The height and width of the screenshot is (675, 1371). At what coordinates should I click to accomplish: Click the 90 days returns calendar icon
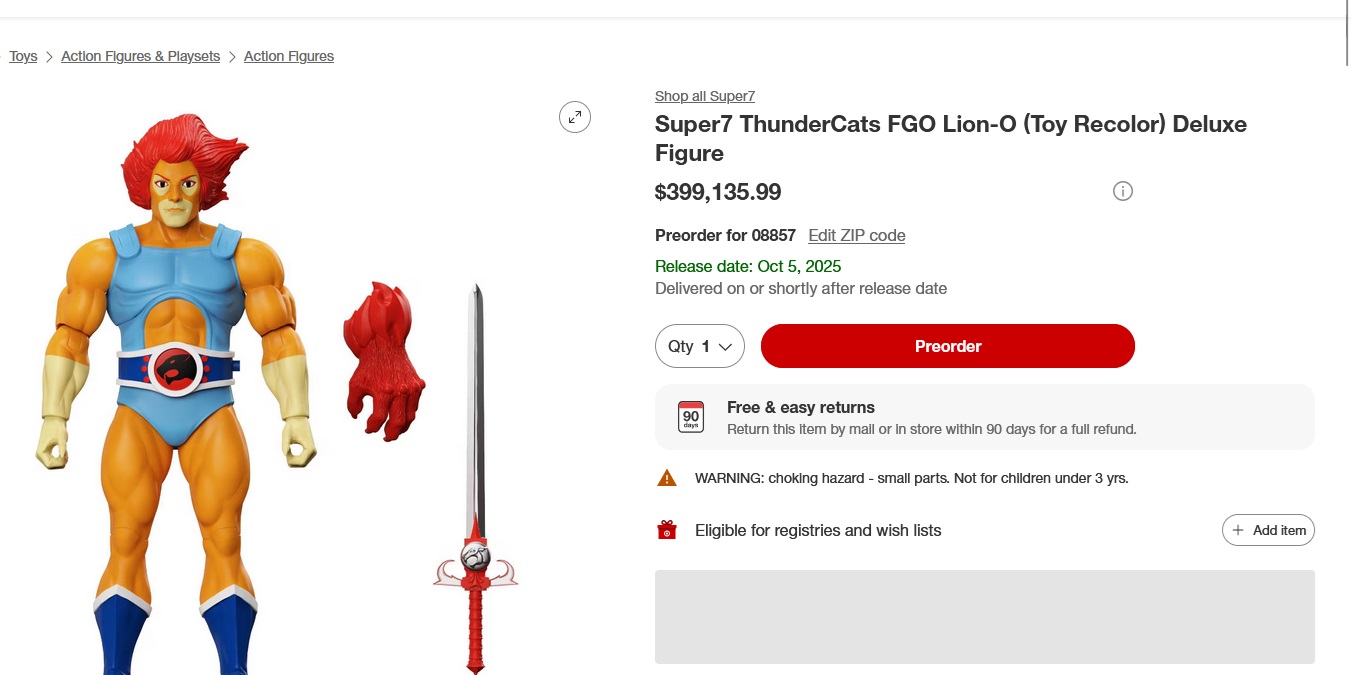[691, 417]
